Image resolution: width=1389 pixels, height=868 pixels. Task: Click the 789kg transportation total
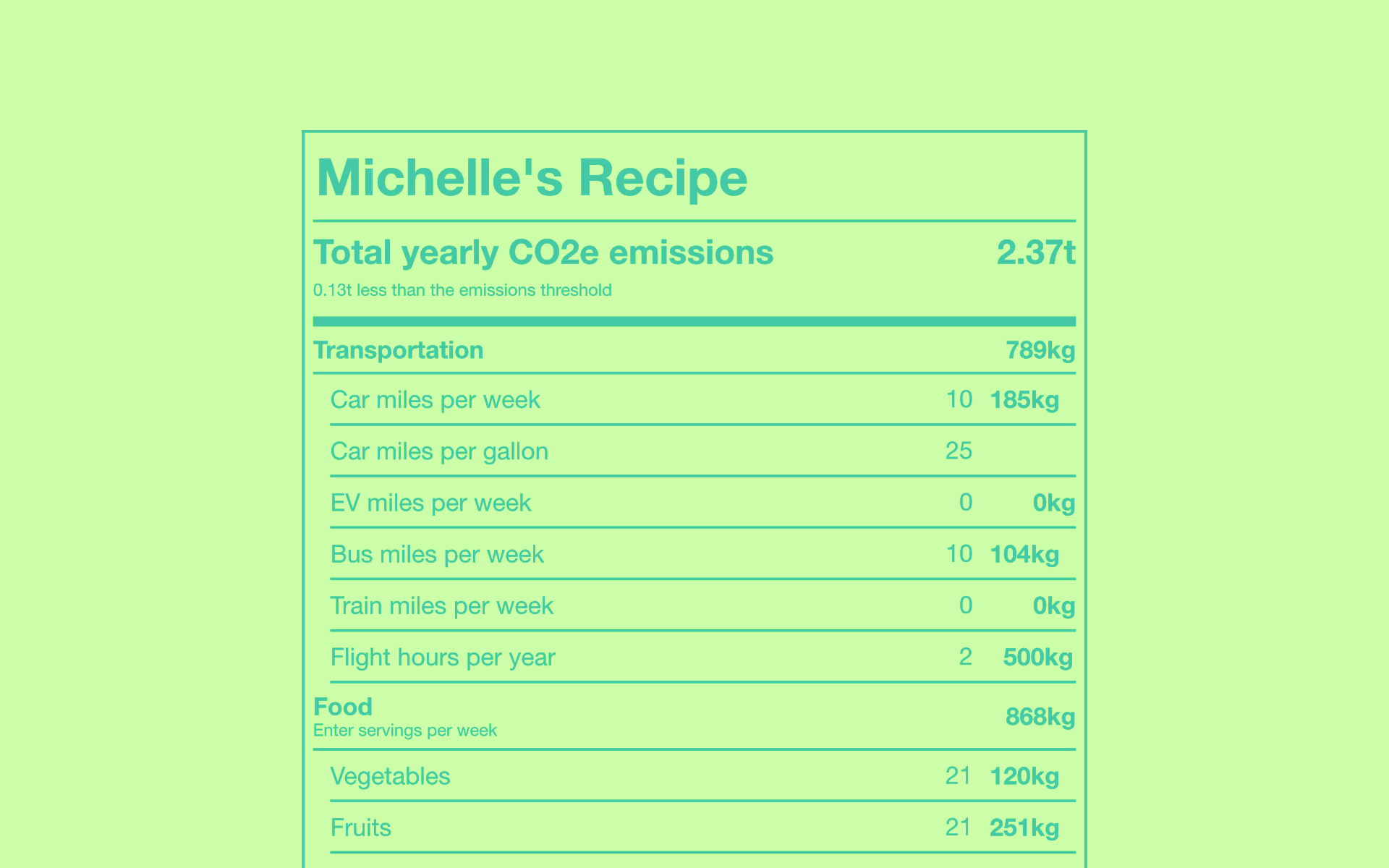click(1040, 351)
